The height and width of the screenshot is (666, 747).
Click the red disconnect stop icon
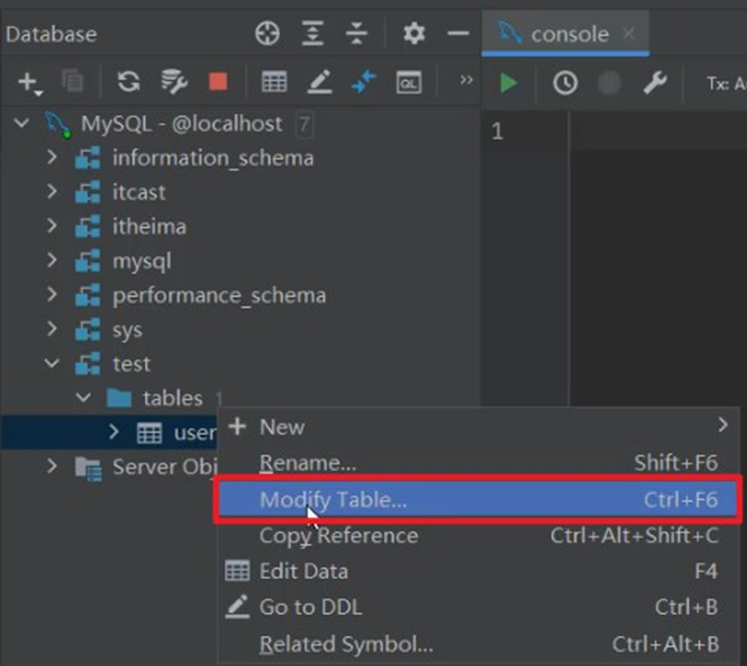point(217,82)
